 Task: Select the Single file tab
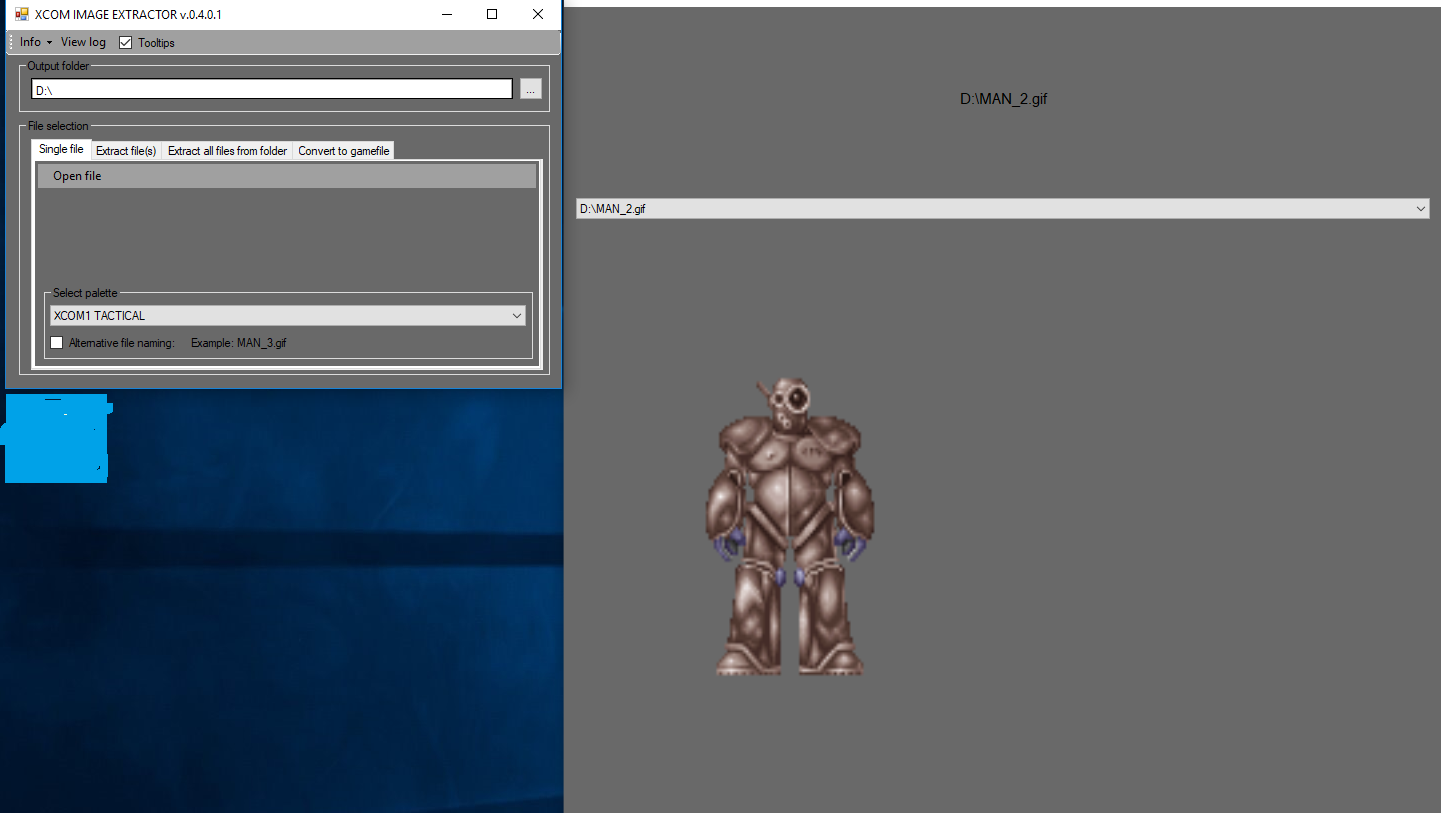61,150
